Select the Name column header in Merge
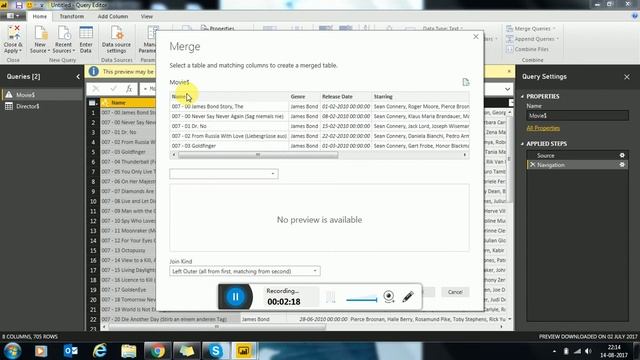Screen dimensions: 640x360 pos(229,97)
